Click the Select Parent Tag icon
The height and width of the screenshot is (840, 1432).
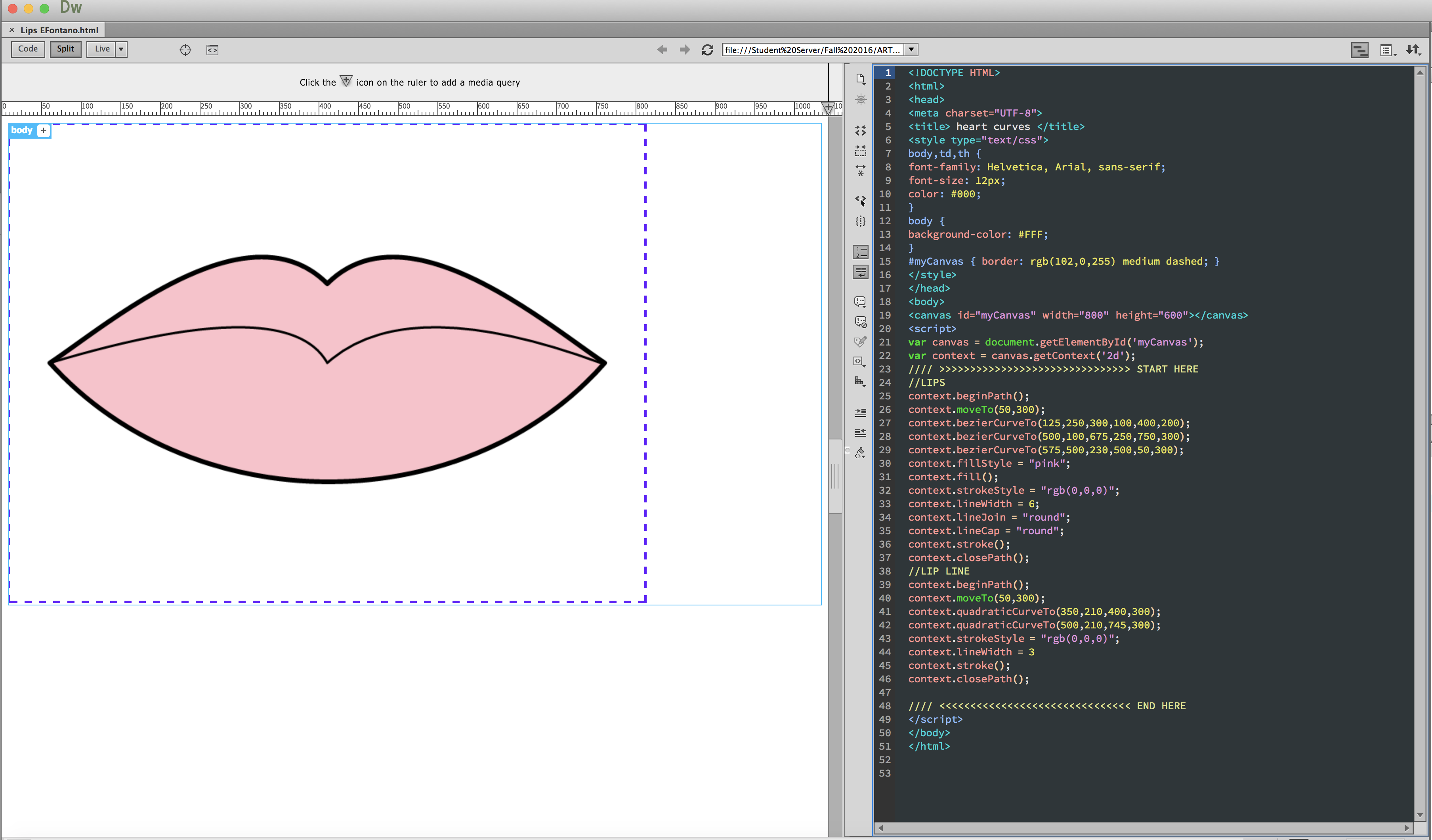click(x=860, y=200)
